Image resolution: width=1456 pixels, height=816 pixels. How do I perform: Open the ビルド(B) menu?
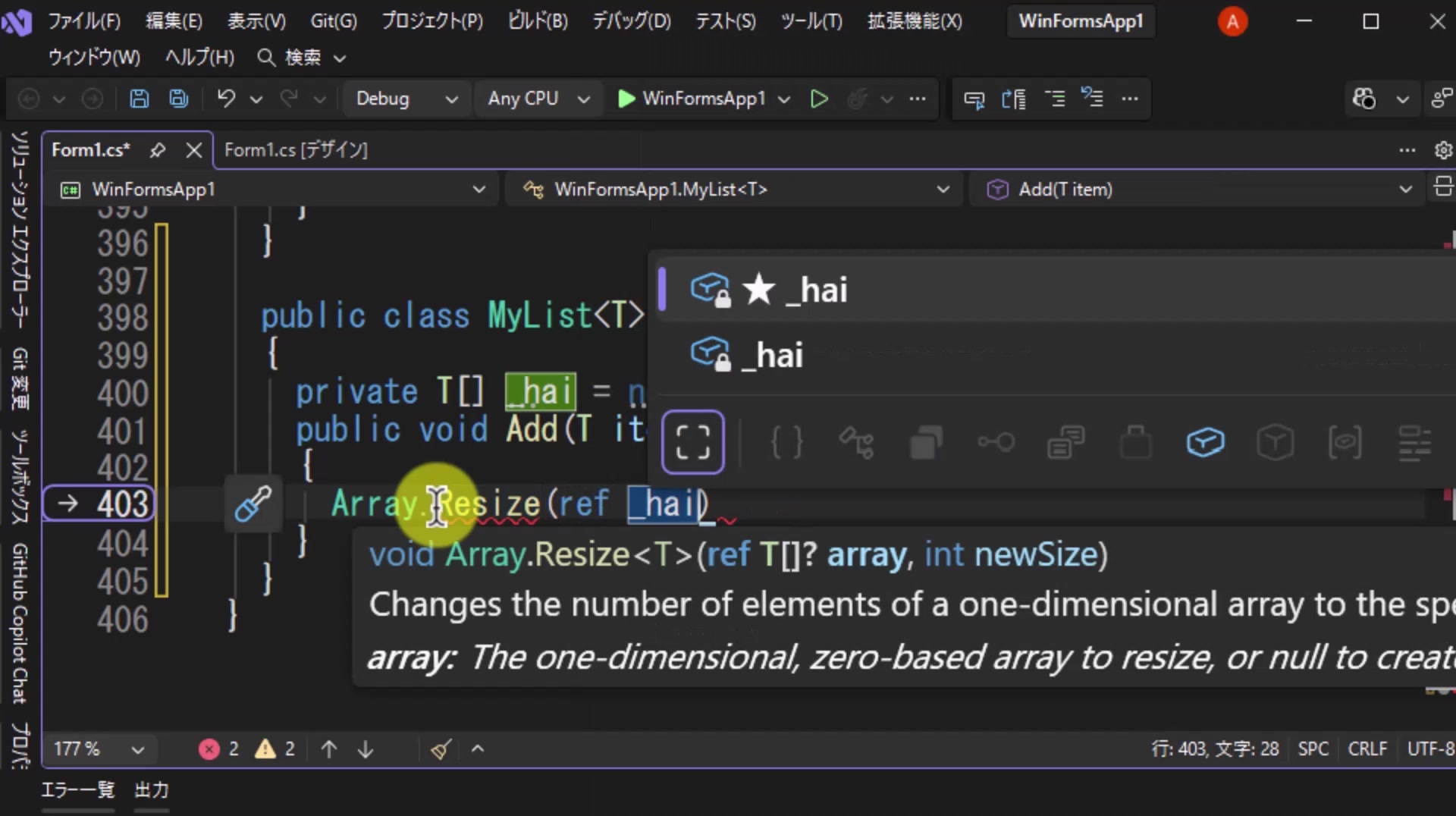click(x=538, y=21)
